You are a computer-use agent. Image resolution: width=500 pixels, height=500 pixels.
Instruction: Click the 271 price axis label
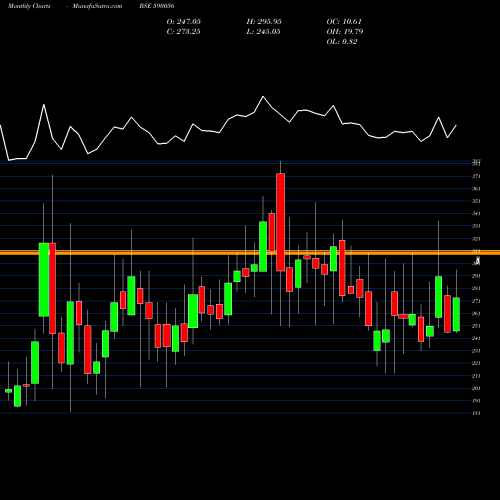476,301
